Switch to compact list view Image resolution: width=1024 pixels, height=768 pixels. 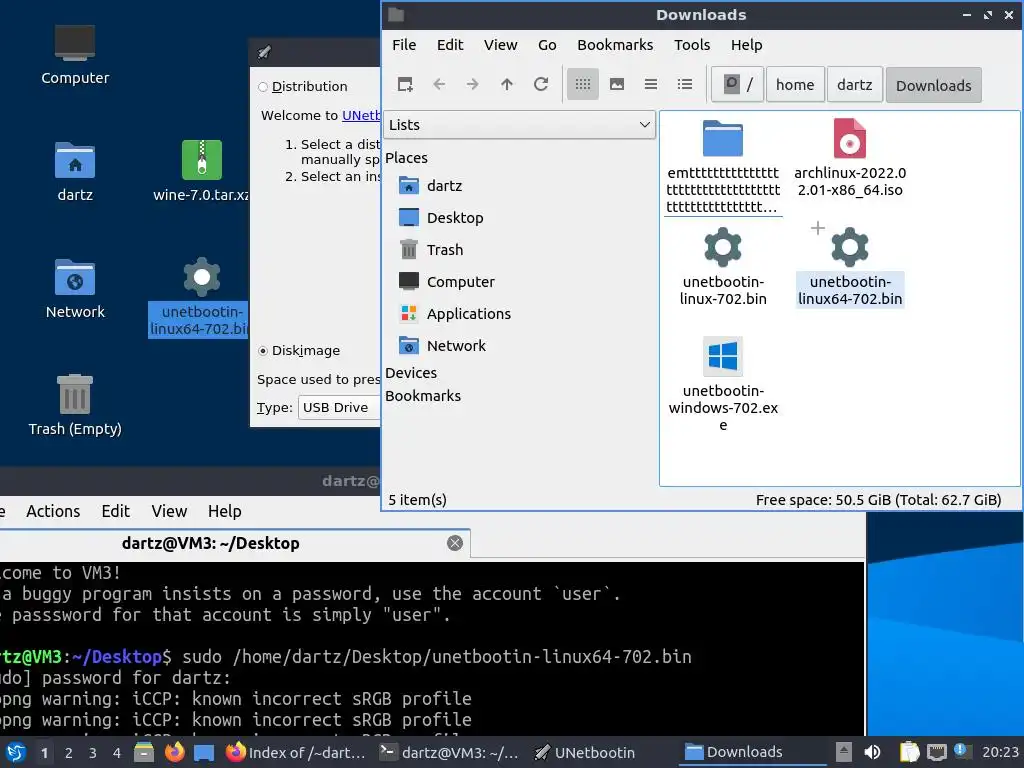pyautogui.click(x=651, y=84)
